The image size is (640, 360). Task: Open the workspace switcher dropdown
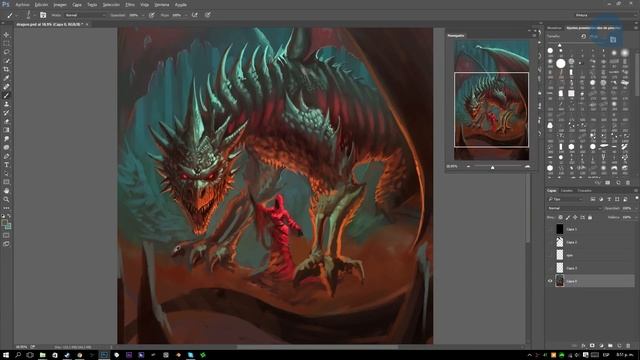pos(604,15)
